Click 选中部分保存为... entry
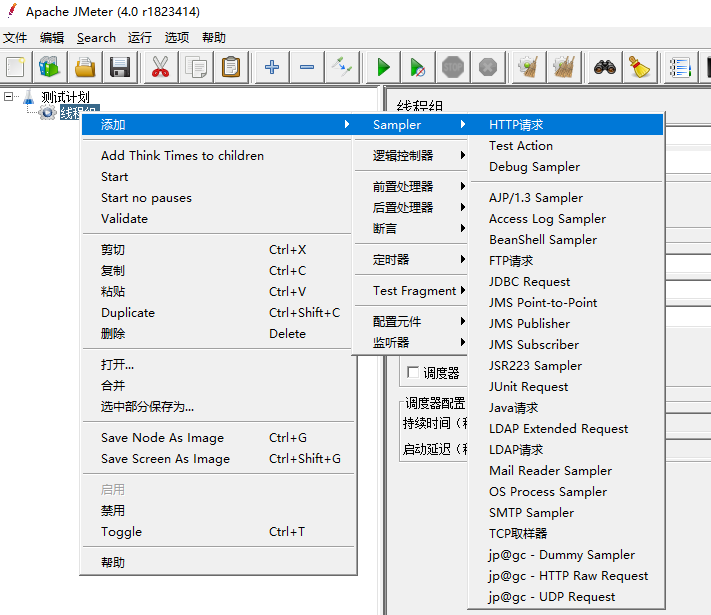The image size is (711, 615). click(217, 406)
